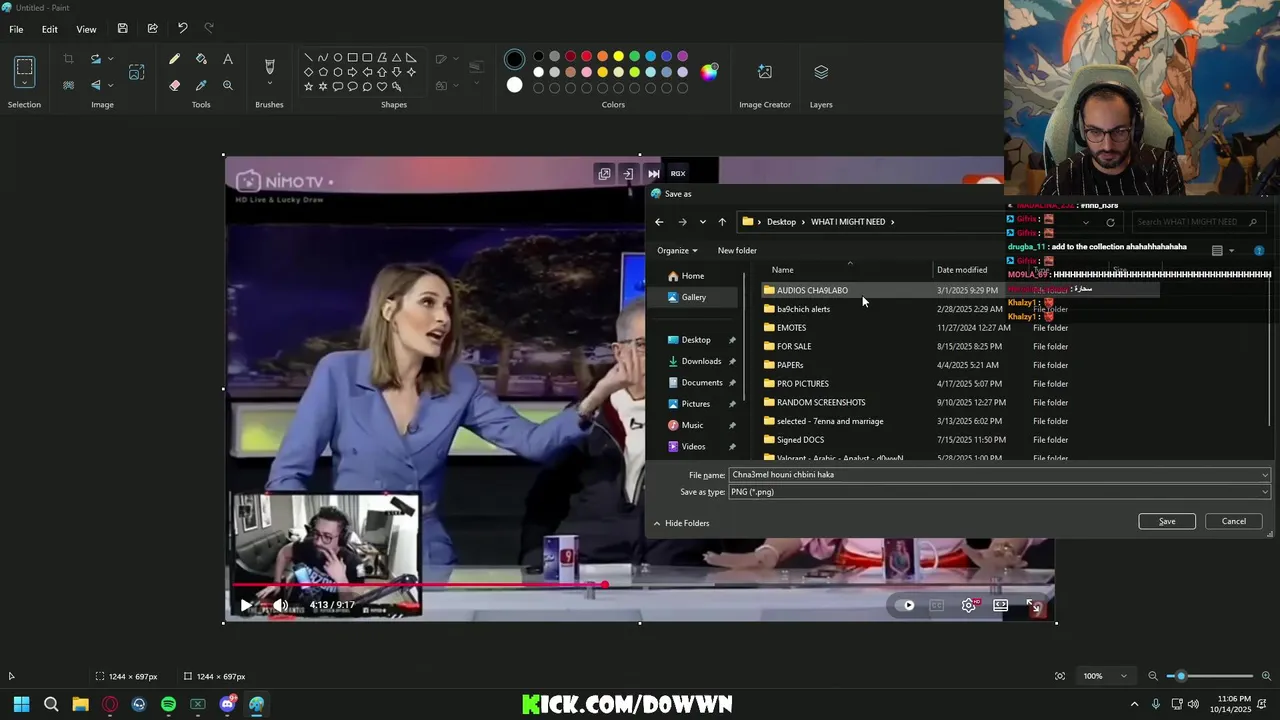1280x720 pixels.
Task: Open the View menu
Action: [86, 29]
